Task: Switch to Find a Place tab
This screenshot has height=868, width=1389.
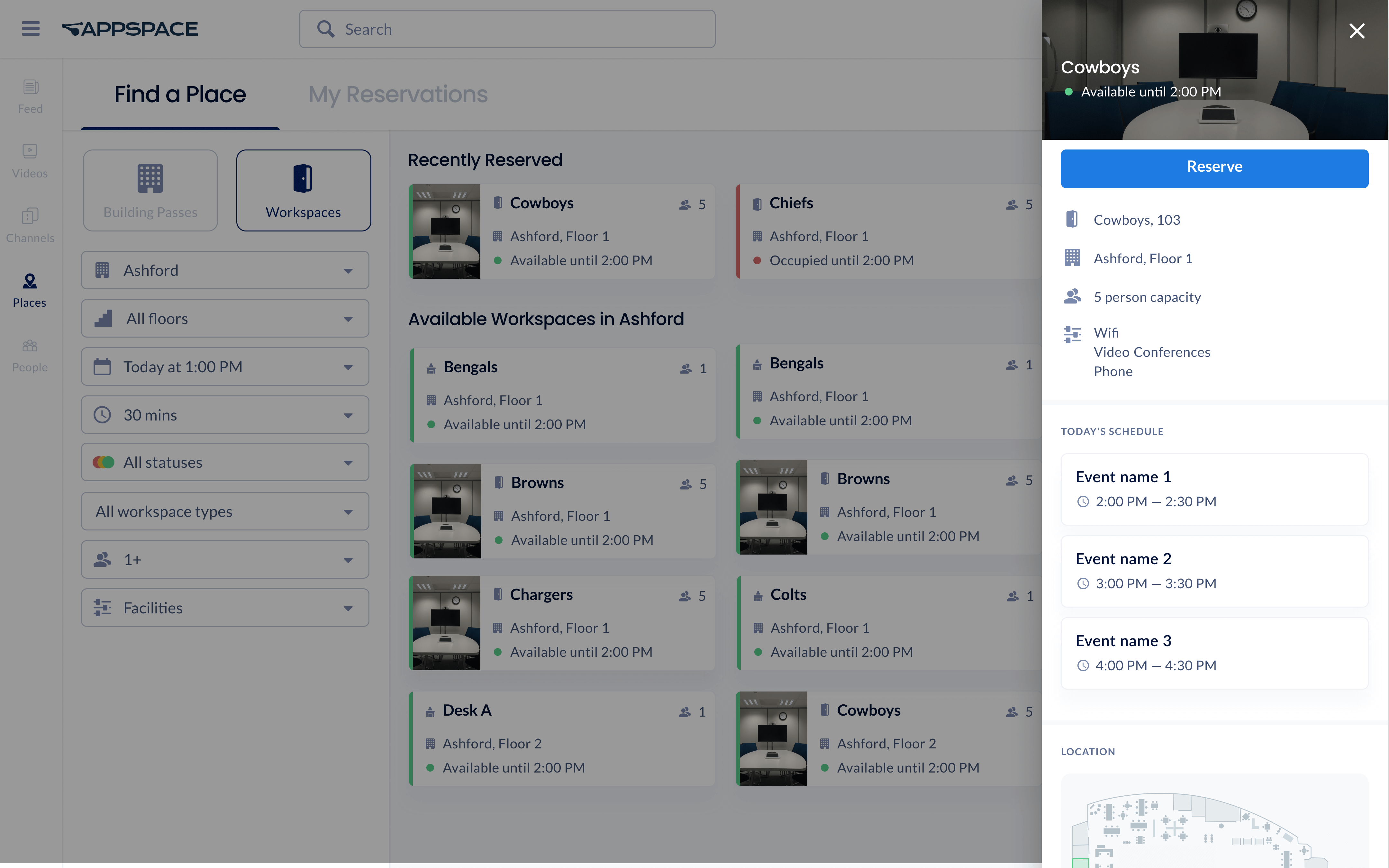Action: (x=180, y=94)
